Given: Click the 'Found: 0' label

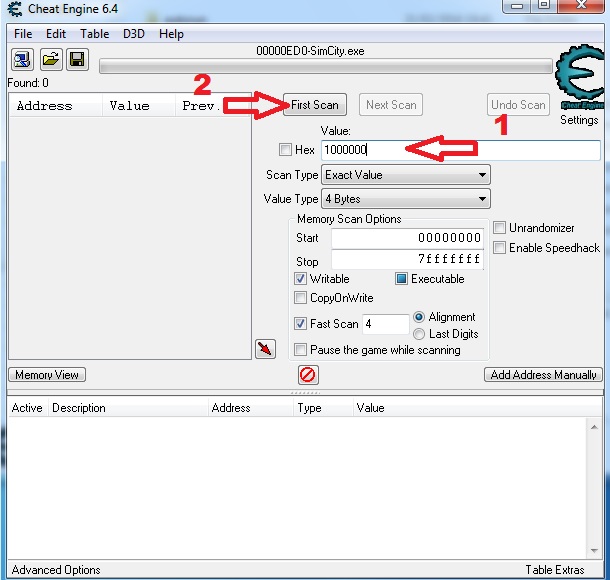Looking at the screenshot, I should tap(28, 83).
